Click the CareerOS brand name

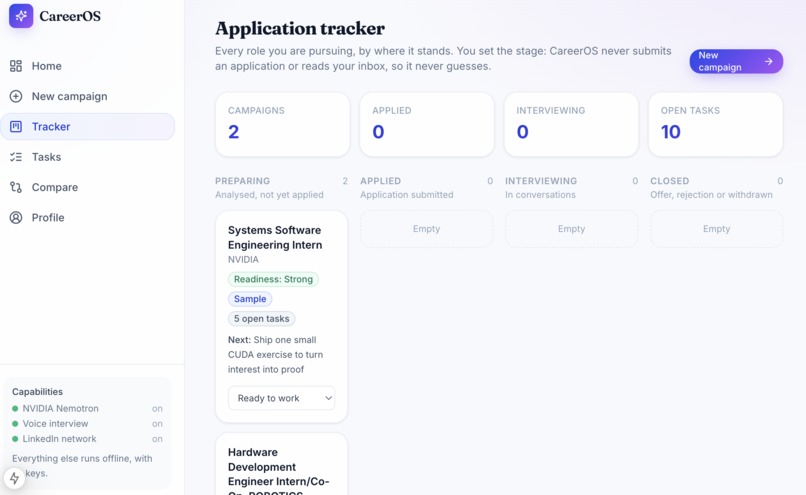70,16
